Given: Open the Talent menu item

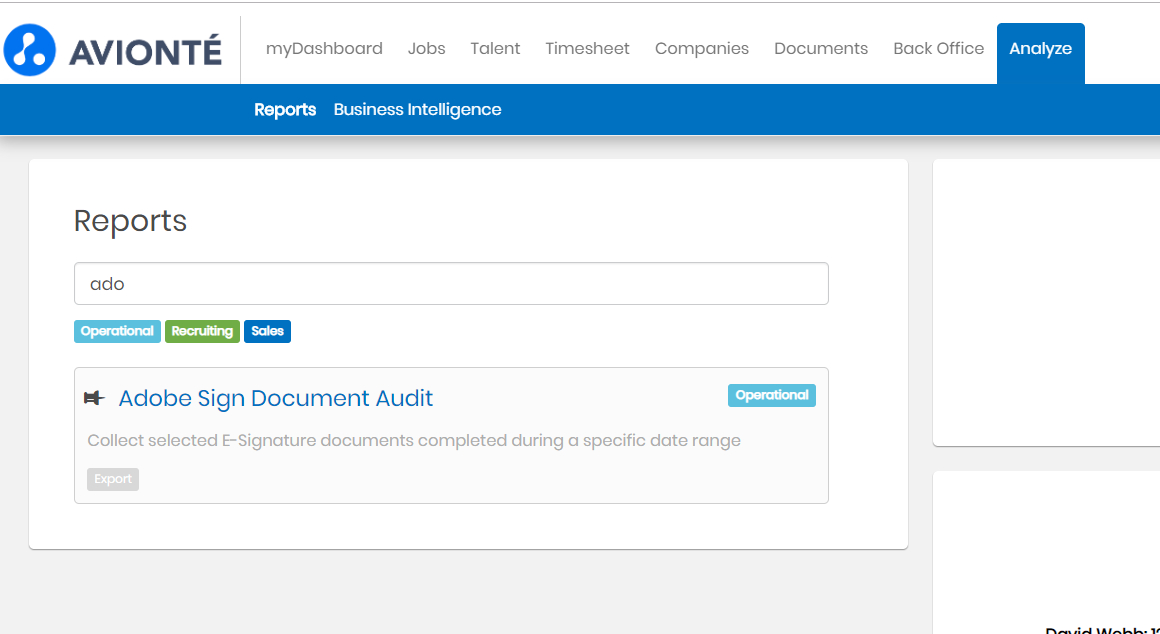Looking at the screenshot, I should tap(495, 49).
